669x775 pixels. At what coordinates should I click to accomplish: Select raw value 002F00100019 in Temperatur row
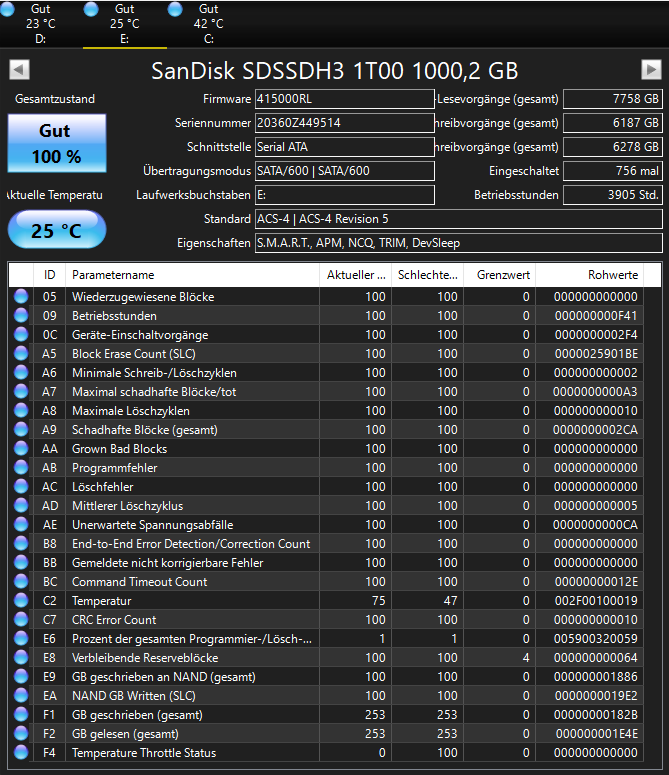point(596,601)
